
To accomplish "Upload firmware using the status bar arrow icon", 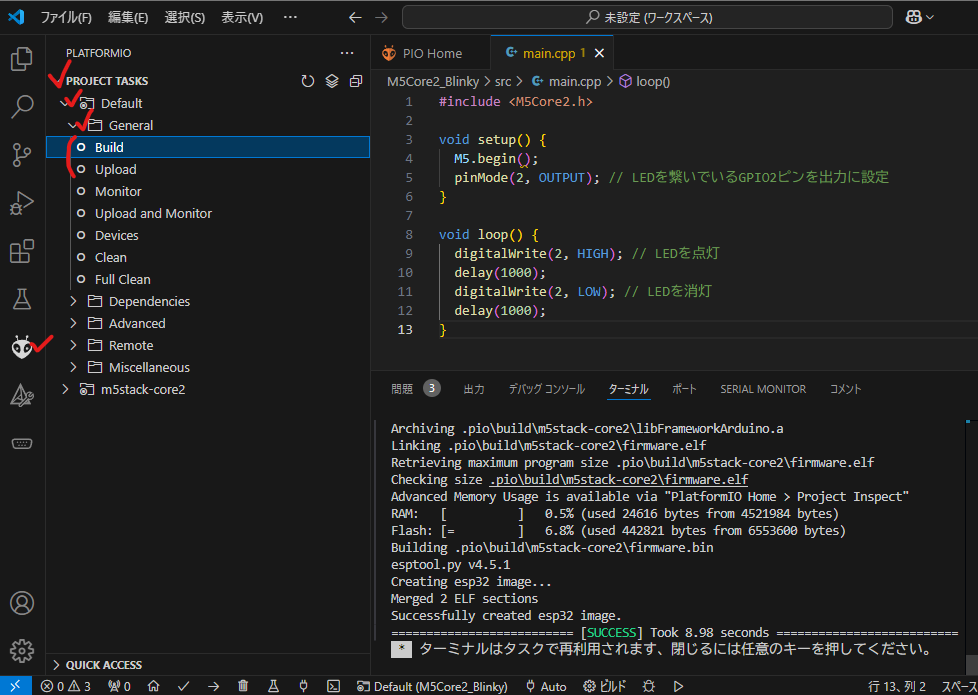I will click(x=213, y=687).
